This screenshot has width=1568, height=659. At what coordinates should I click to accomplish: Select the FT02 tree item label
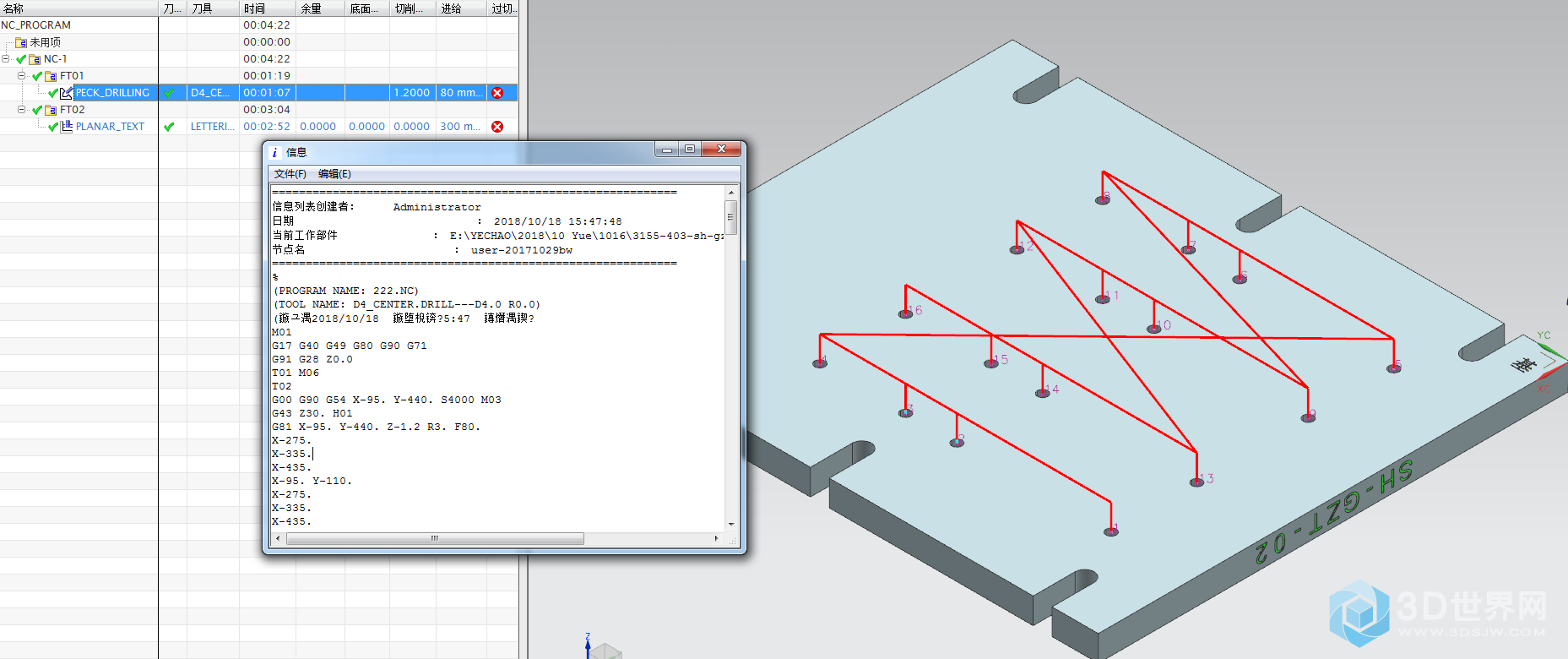[x=72, y=110]
